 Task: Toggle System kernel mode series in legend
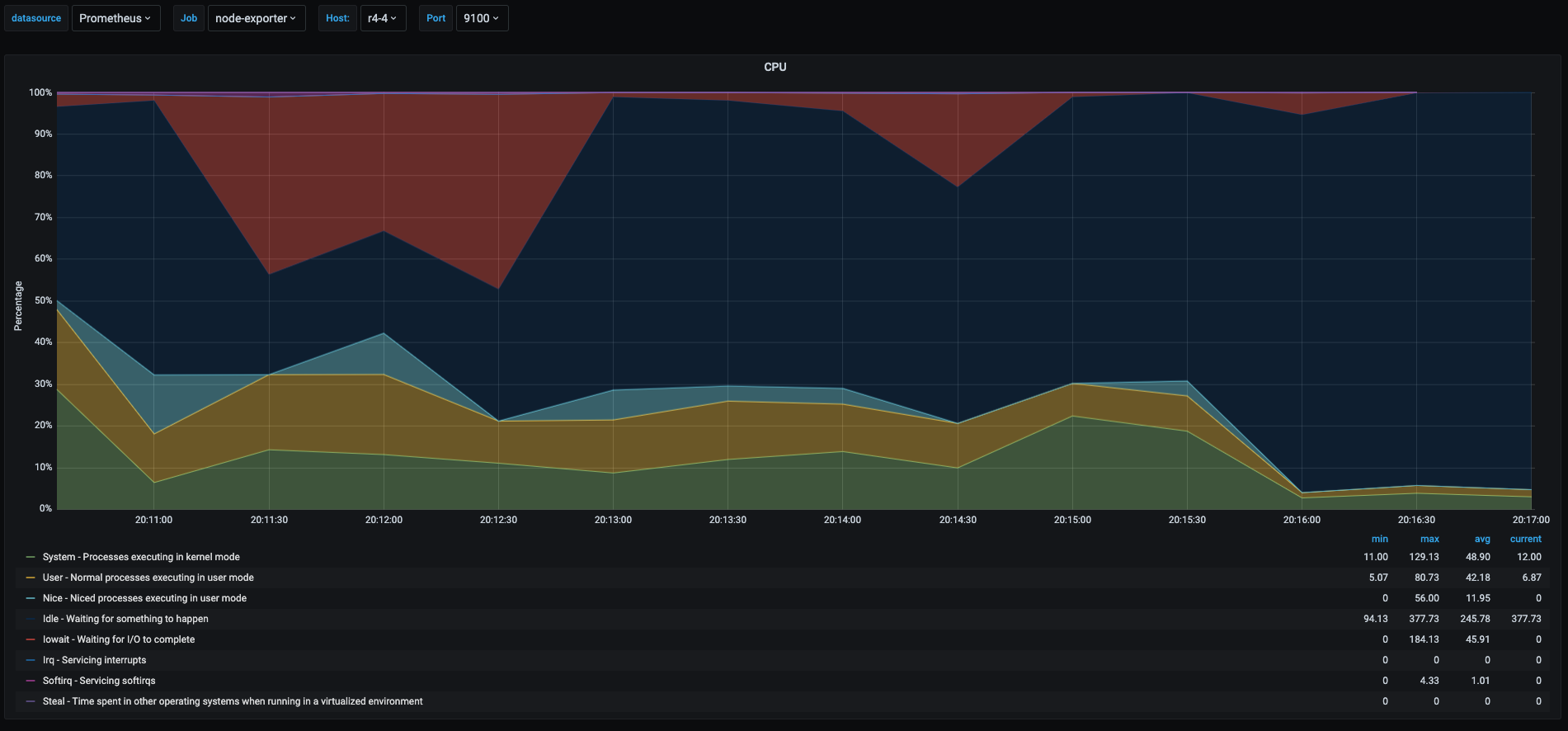141,557
